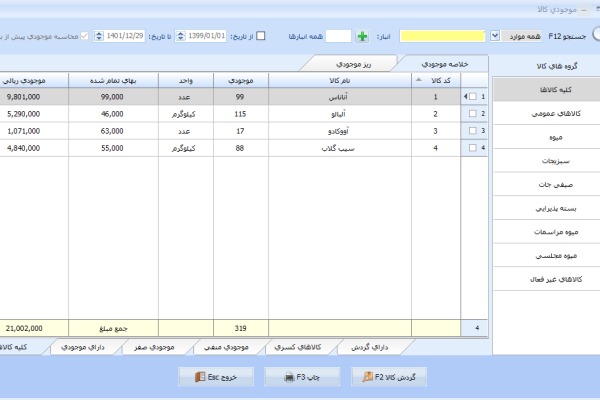Select the سیب گلاب product name cell
600x400 pixels.
point(340,148)
